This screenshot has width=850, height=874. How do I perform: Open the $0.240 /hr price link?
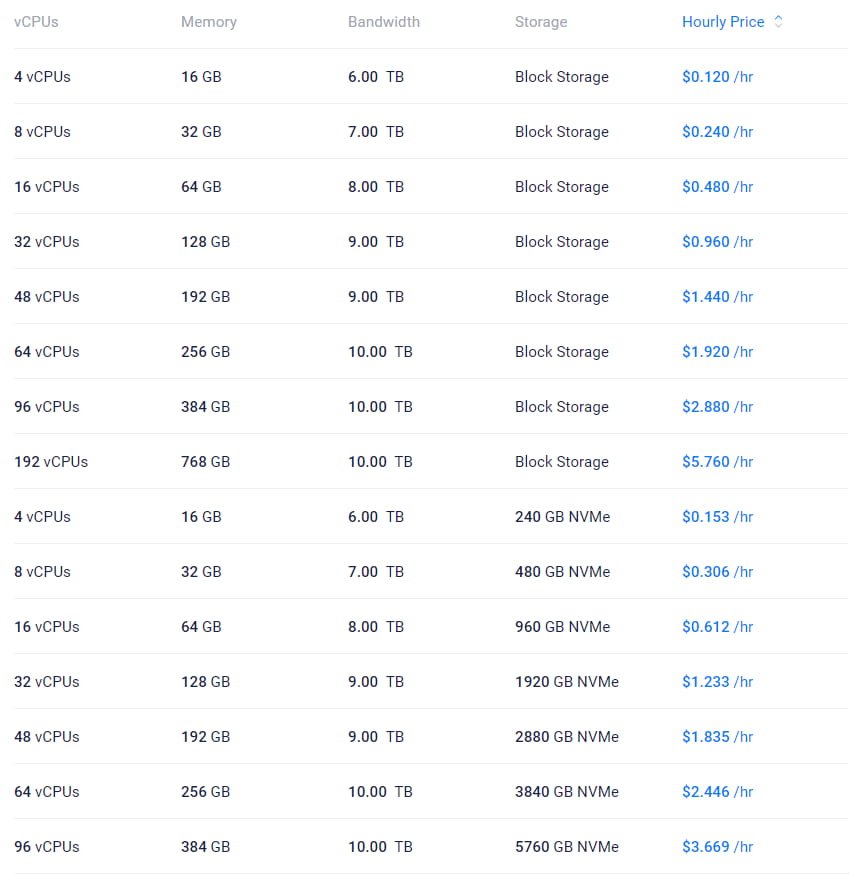click(717, 131)
